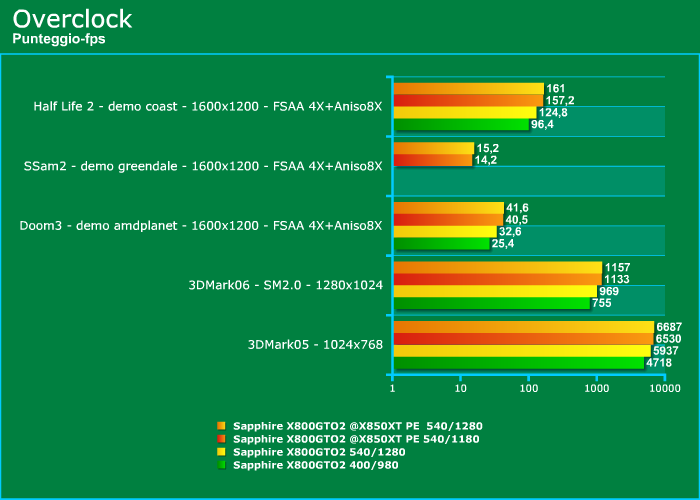Click the Doom3 bar valued 41,6
This screenshot has height=500, width=700.
pyautogui.click(x=449, y=208)
